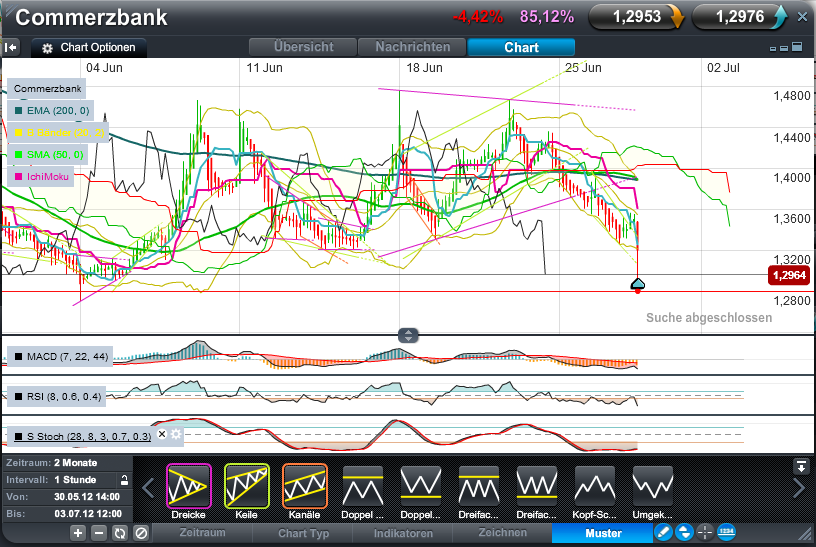Click the plus zoom-in button

pos(78,533)
